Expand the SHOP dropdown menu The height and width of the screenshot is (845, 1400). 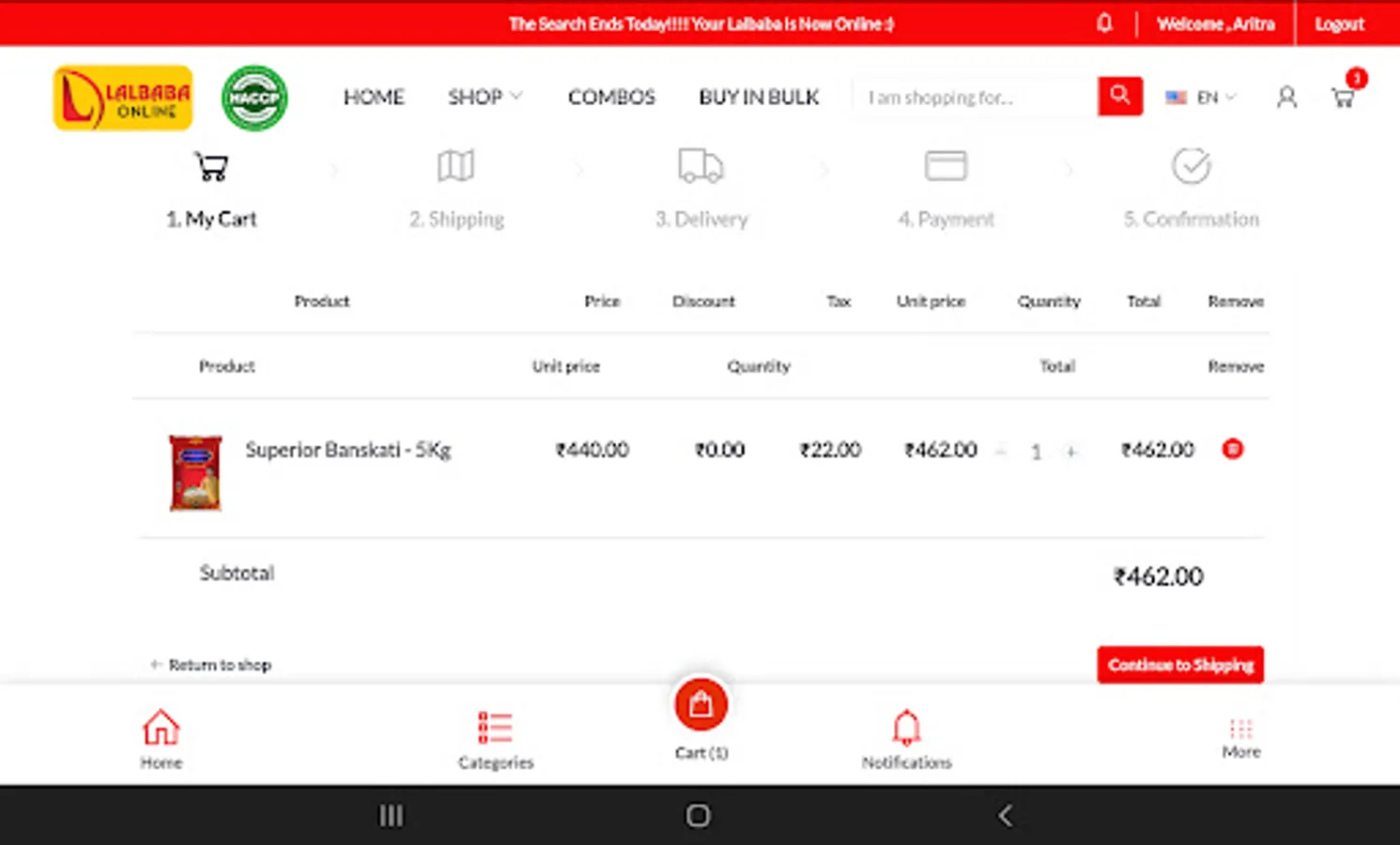coord(485,97)
